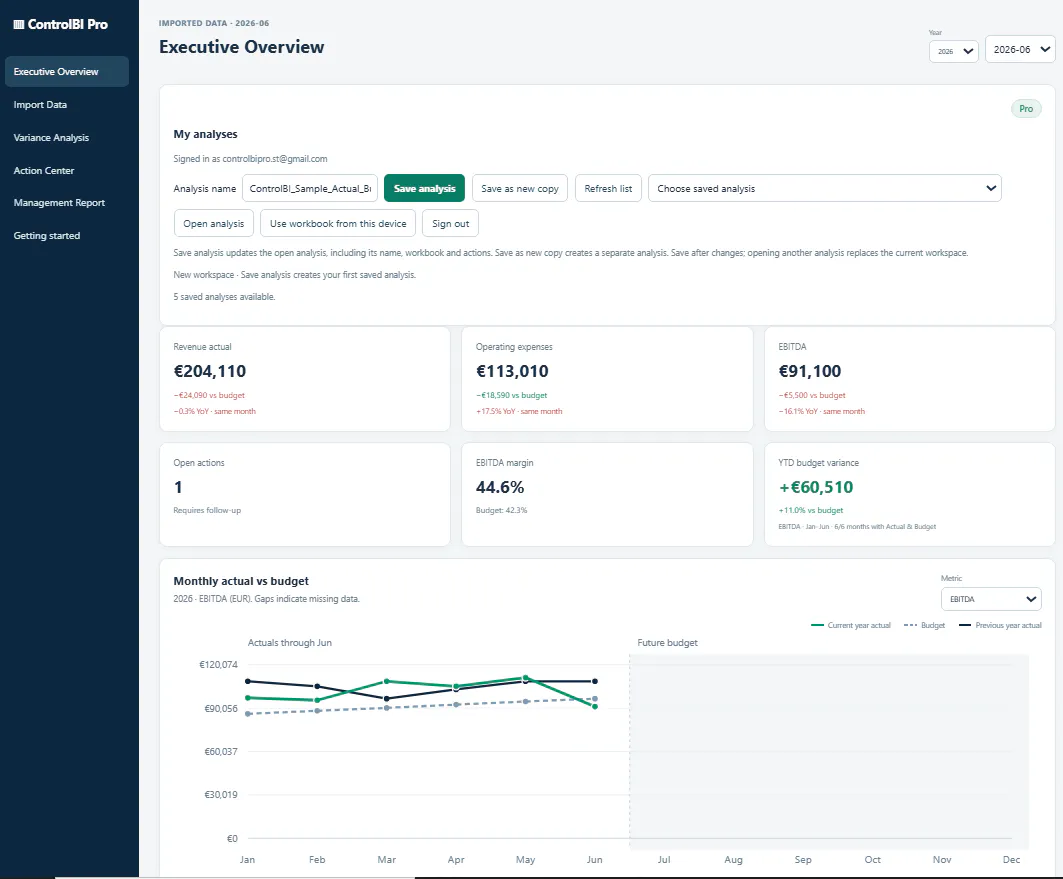
Task: Navigate to Action Center
Action: [x=43, y=171]
